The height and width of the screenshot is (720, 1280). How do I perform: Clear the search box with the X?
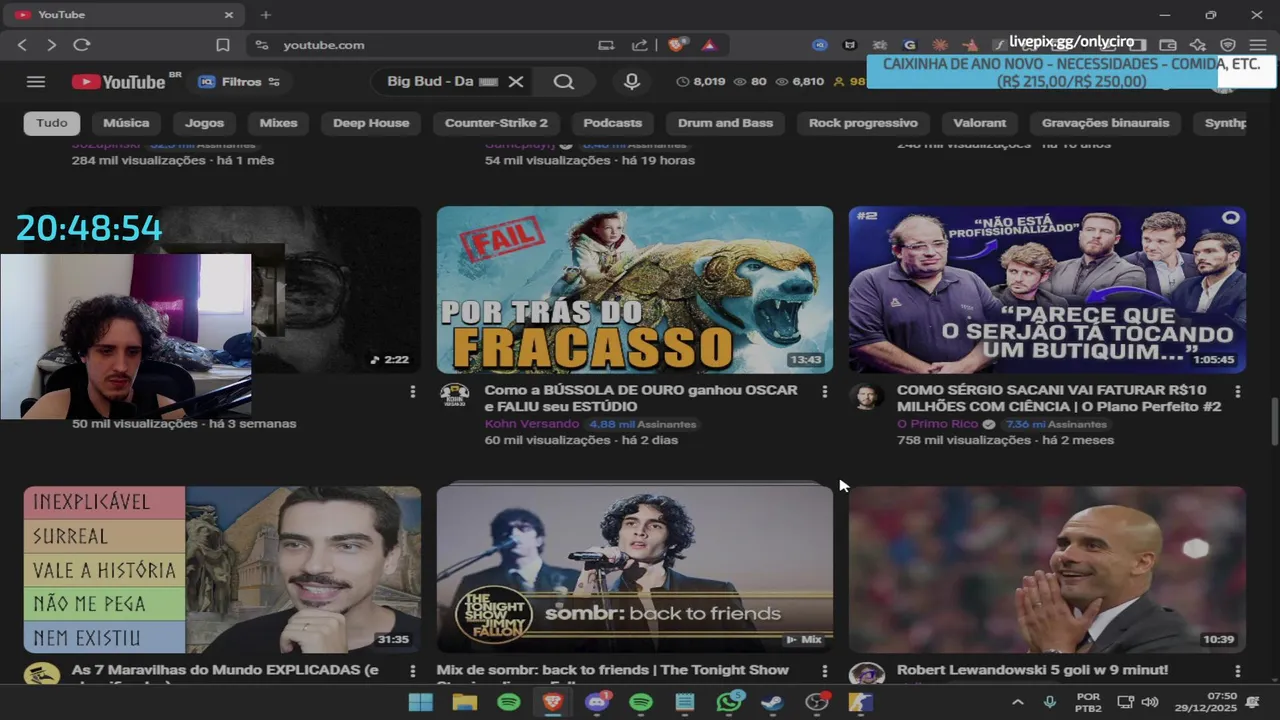pyautogui.click(x=516, y=82)
